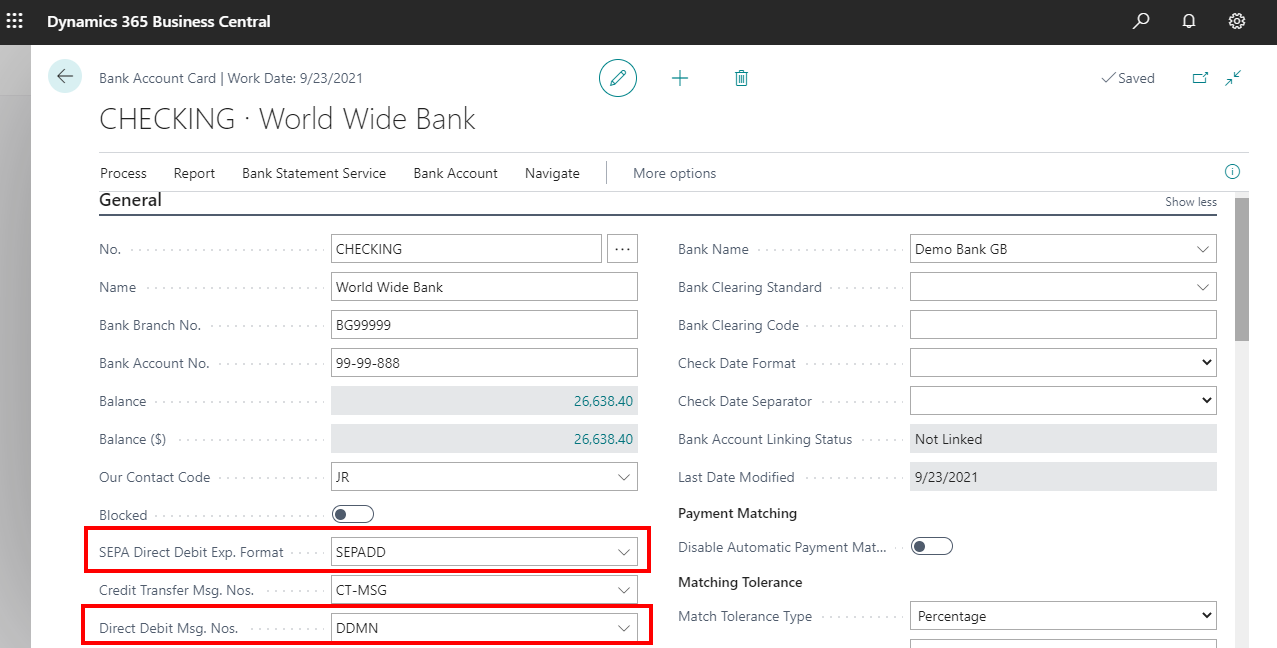Open Direct Debit Msg. Nos. dropdown

[x=624, y=628]
